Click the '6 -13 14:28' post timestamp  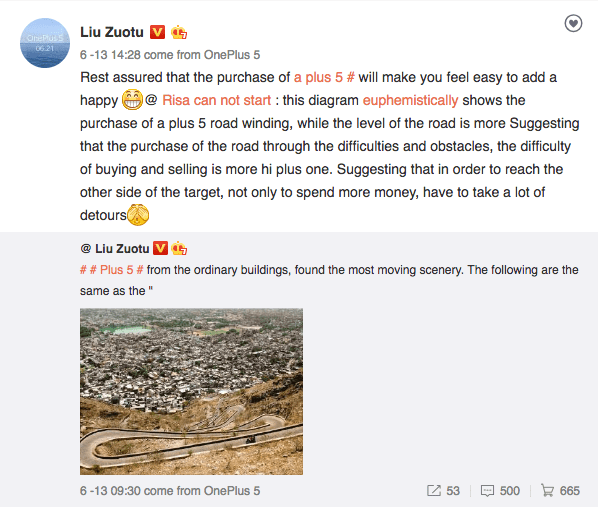(110, 55)
